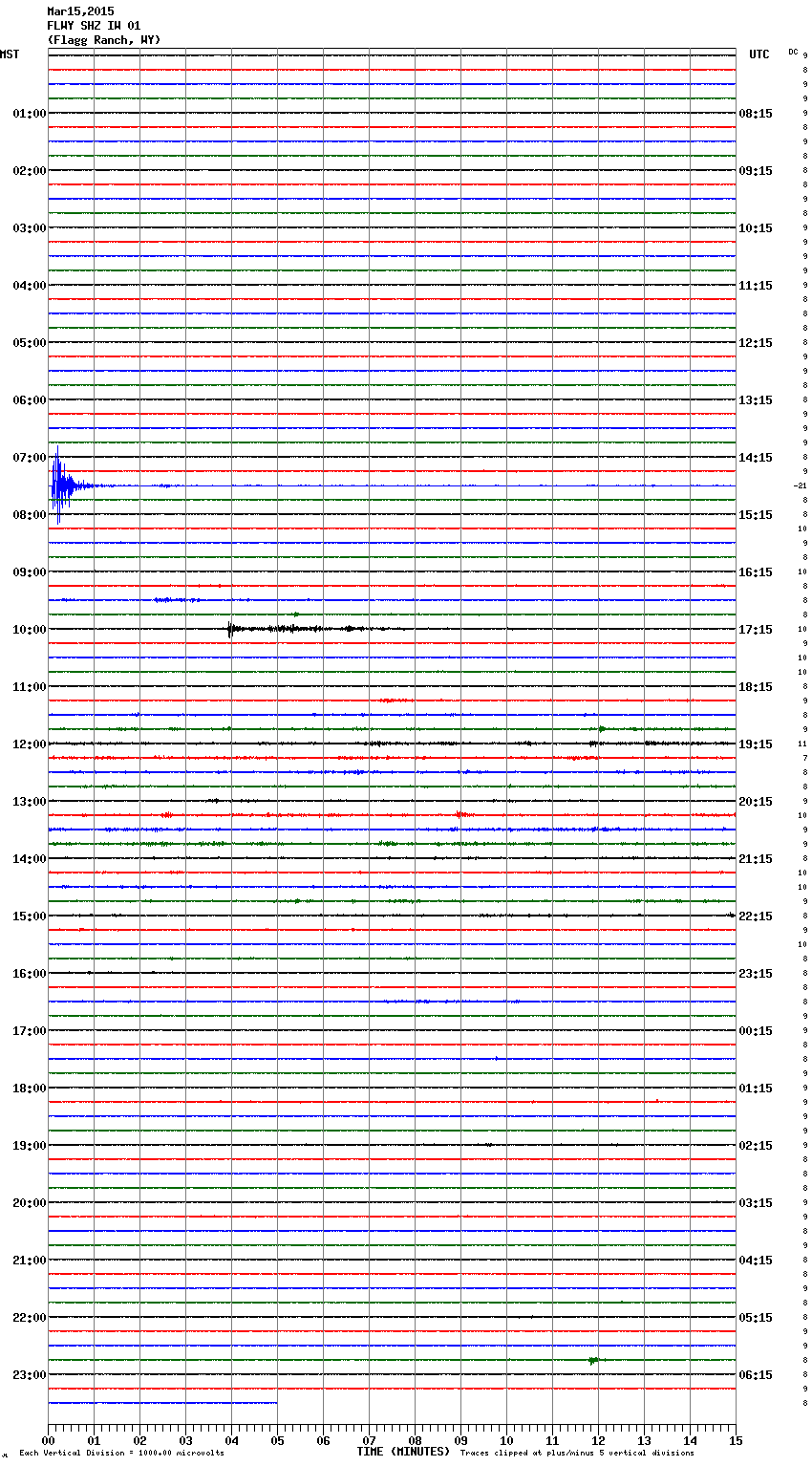Click the -21 DC offset value
This screenshot has height=1466, width=812.
tap(801, 485)
